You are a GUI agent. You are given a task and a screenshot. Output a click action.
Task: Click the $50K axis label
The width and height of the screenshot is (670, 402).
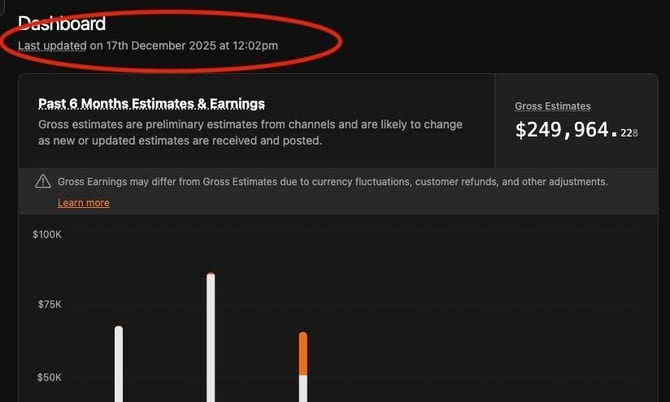47,378
